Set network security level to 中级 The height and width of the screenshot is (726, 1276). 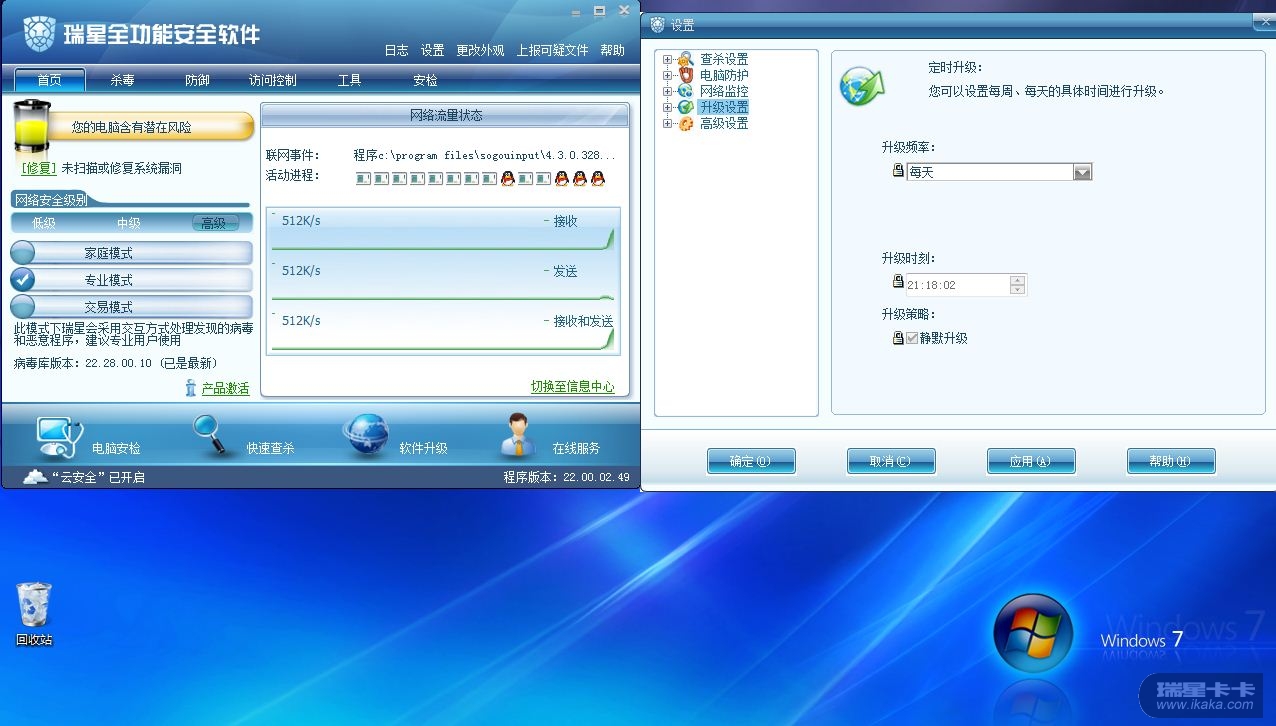pos(129,223)
